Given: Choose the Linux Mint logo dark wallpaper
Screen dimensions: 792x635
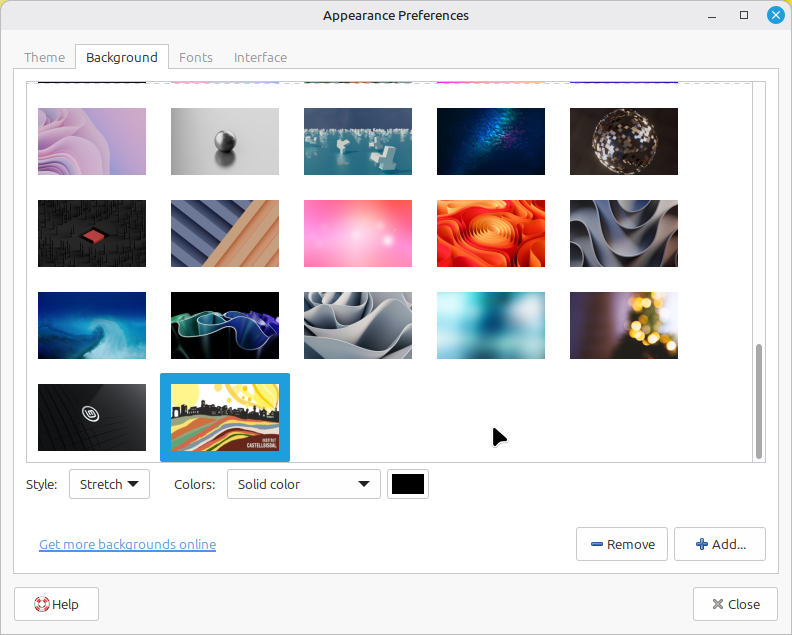Looking at the screenshot, I should tap(92, 417).
